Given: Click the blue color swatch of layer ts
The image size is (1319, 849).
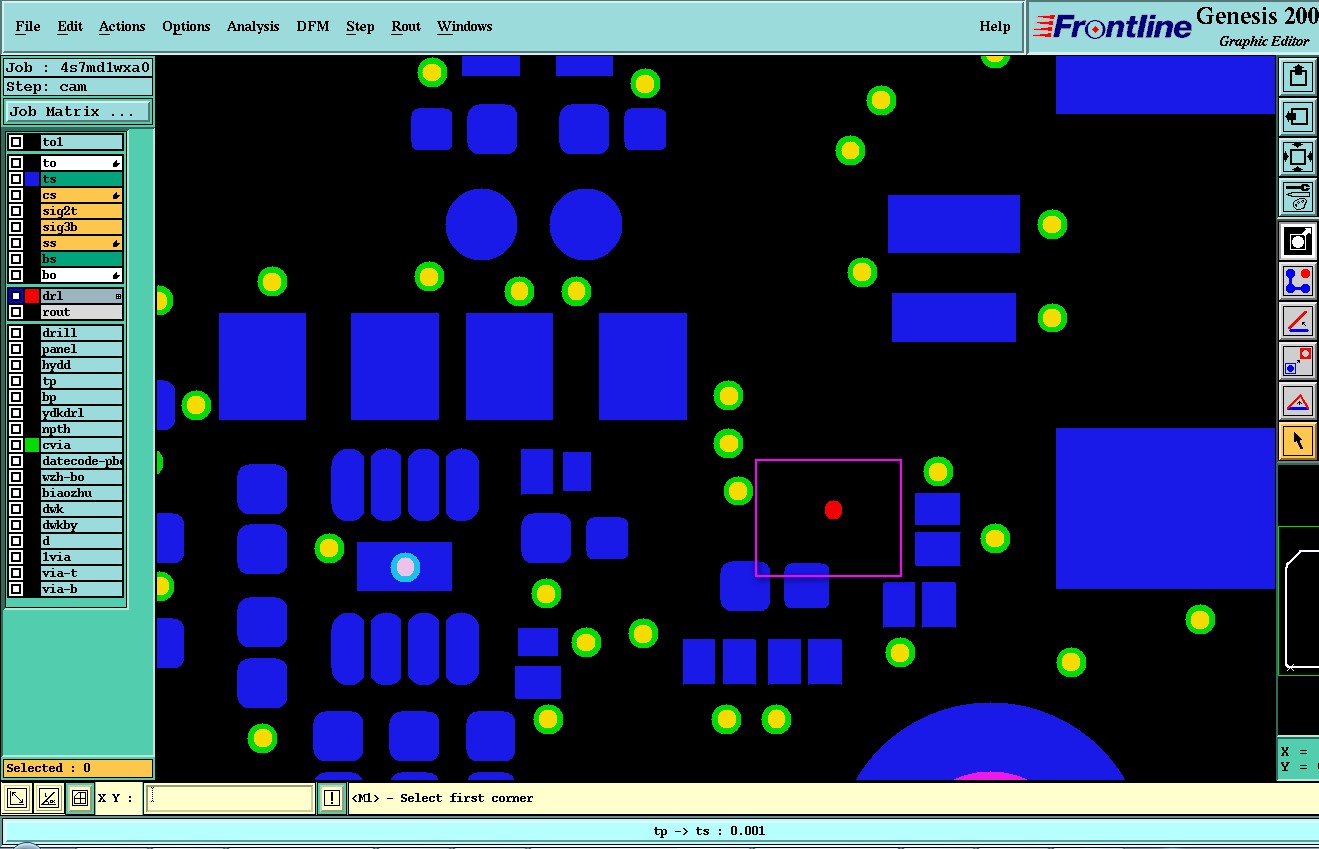Looking at the screenshot, I should [x=32, y=179].
